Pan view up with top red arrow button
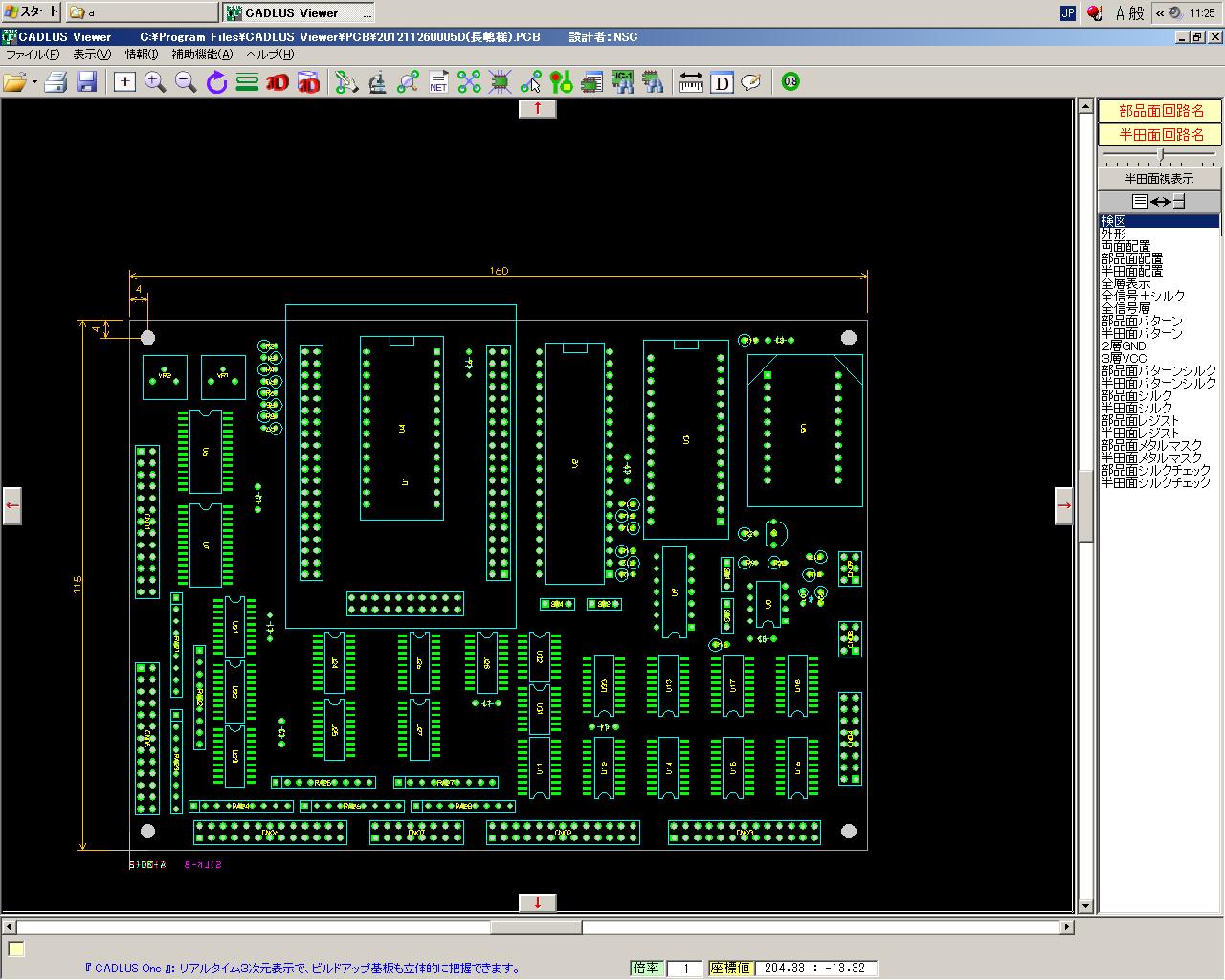 [537, 108]
